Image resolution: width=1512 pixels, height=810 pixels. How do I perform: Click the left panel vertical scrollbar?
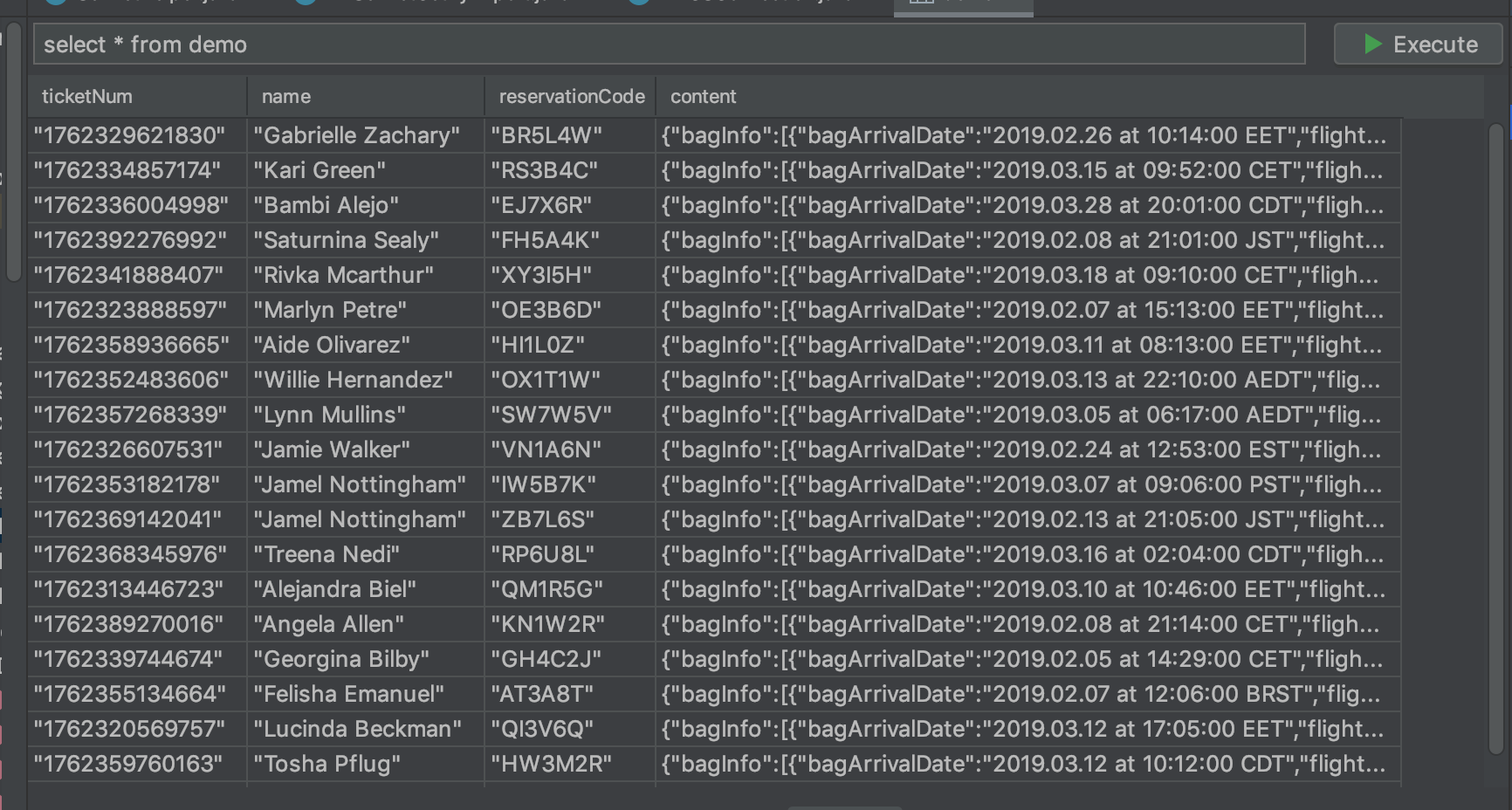pyautogui.click(x=13, y=153)
